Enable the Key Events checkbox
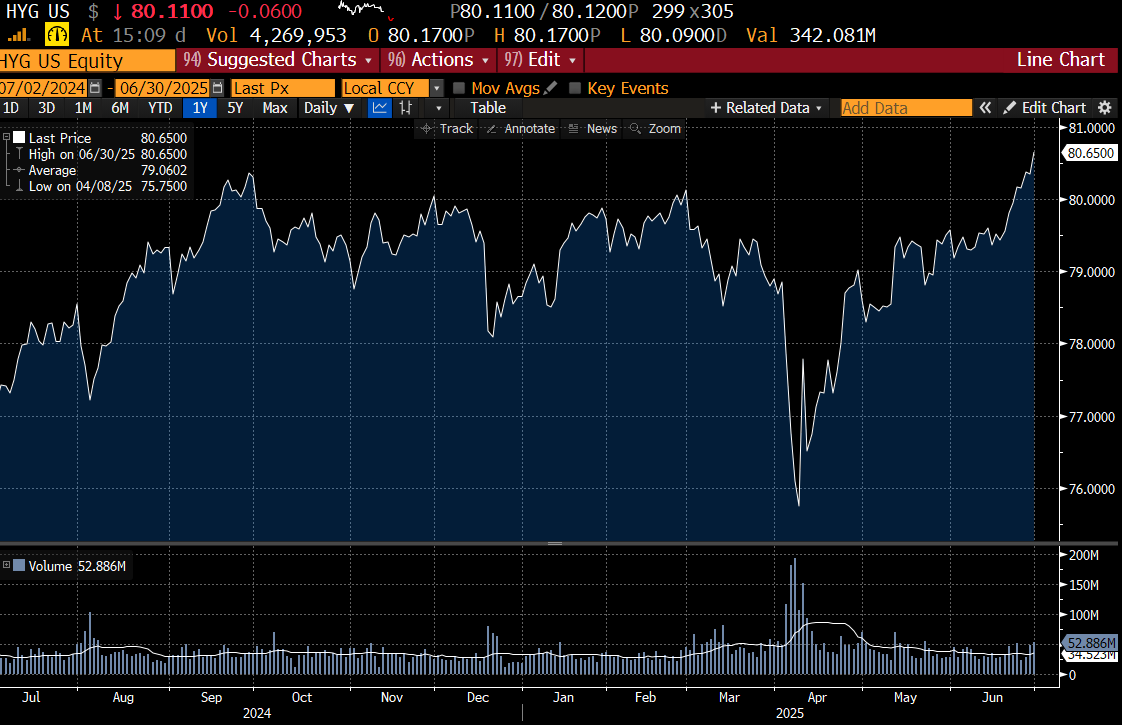This screenshot has height=725, width=1122. [x=575, y=88]
